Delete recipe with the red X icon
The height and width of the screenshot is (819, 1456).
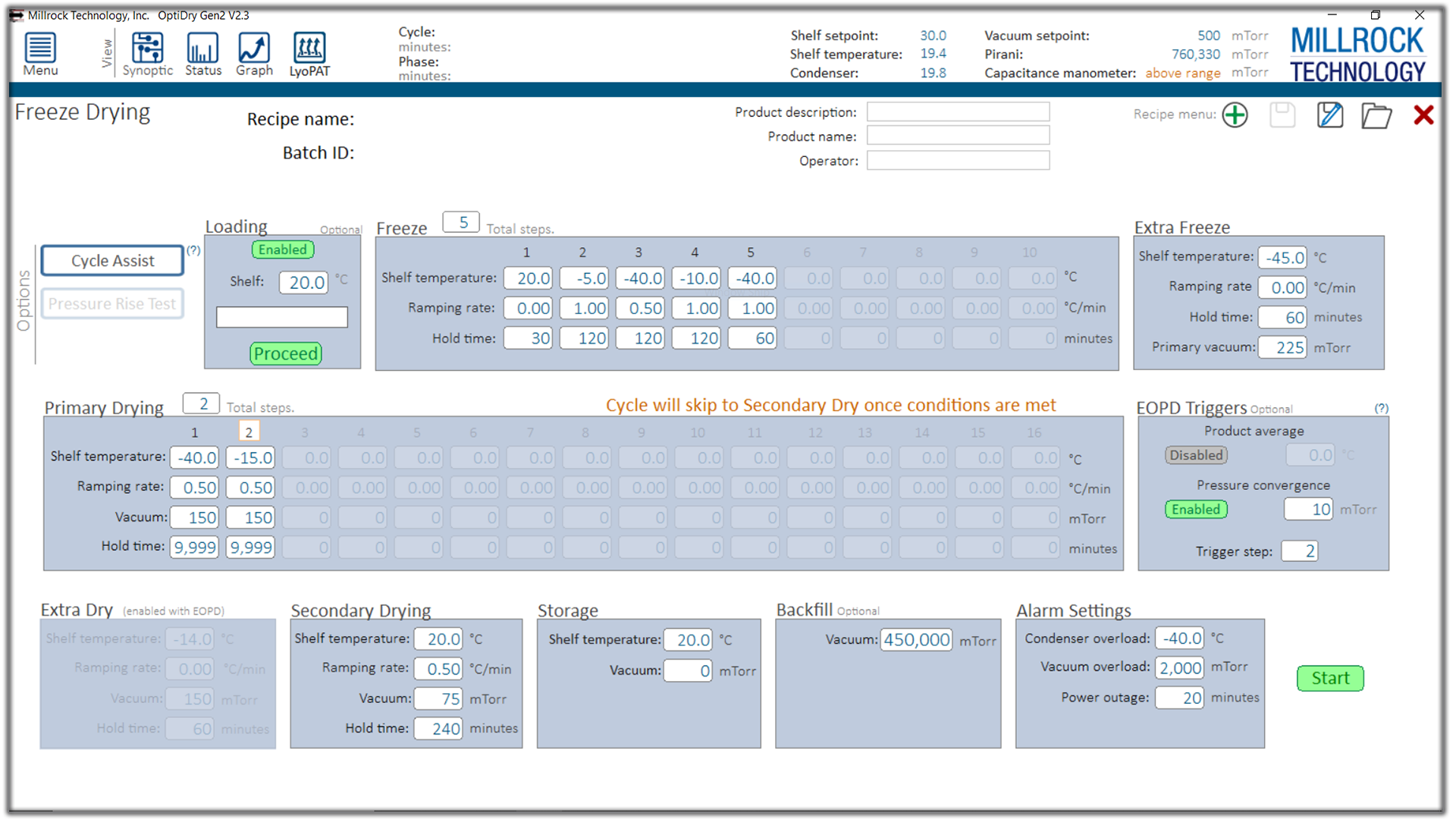click(1423, 115)
